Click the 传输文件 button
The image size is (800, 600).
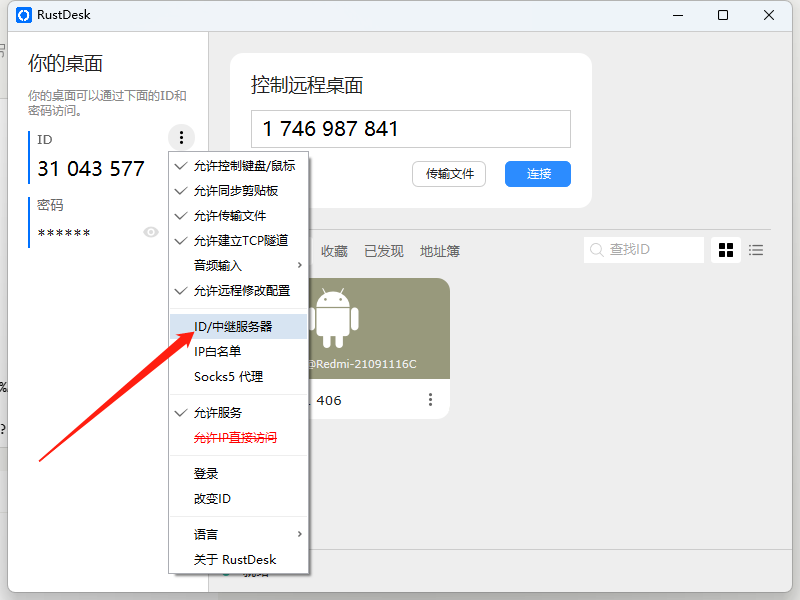coord(449,174)
